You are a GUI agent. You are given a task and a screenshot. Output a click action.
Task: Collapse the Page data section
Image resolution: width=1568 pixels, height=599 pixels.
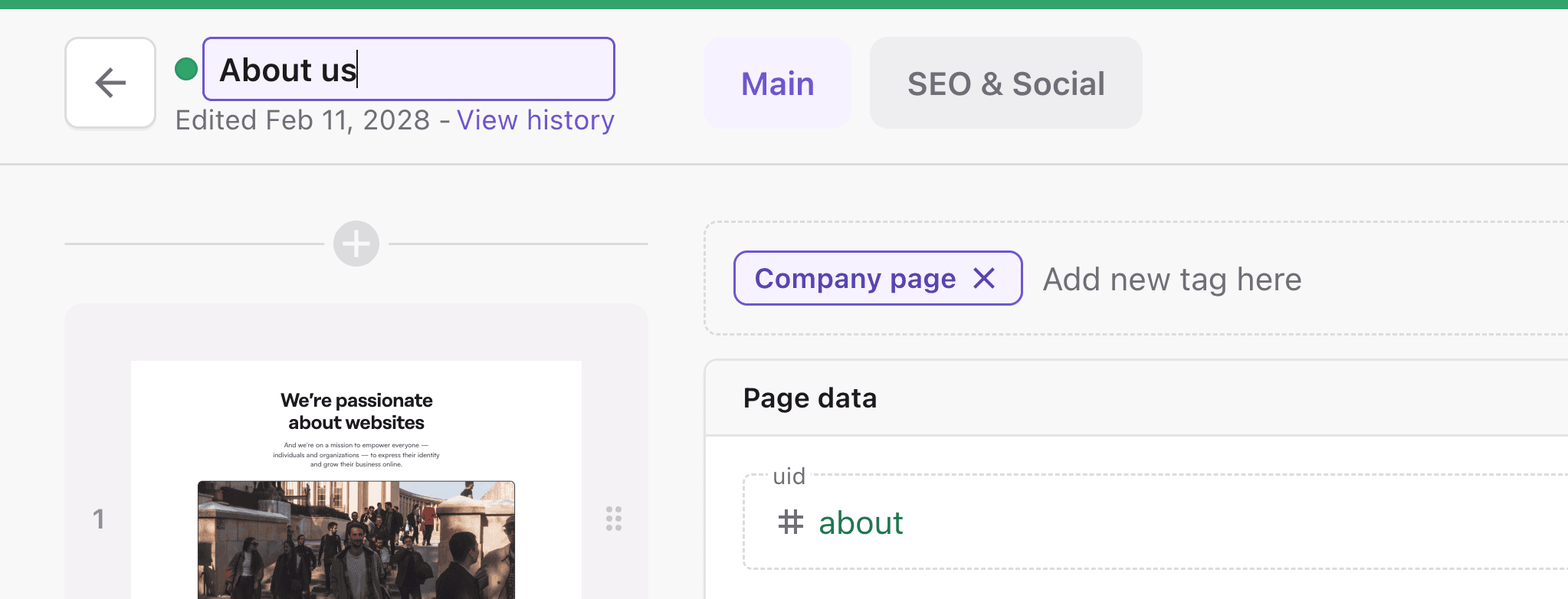tap(809, 398)
